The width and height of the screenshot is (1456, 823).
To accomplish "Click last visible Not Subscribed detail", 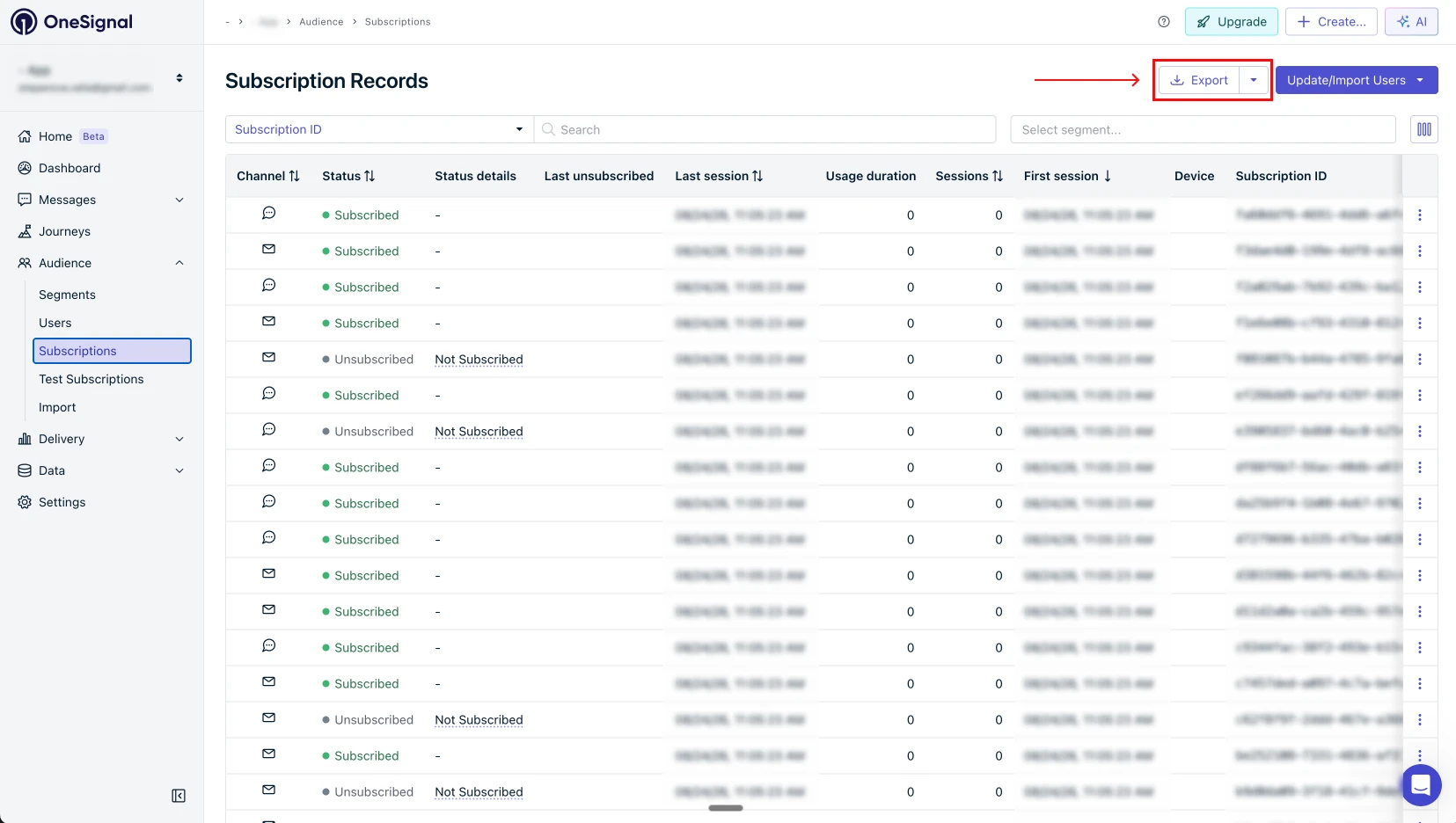I will pyautogui.click(x=479, y=792).
